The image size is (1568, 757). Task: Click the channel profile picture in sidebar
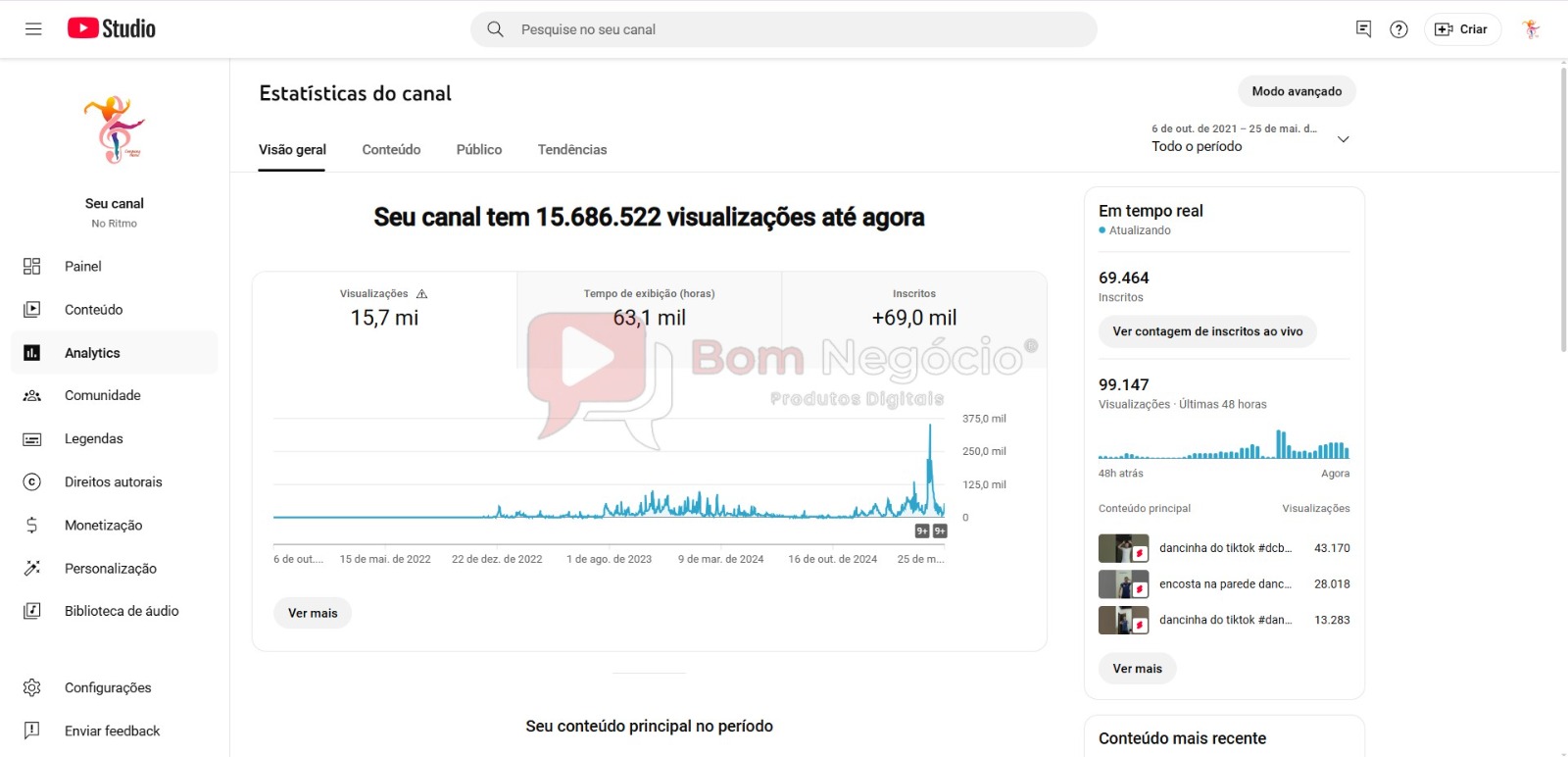coord(115,129)
